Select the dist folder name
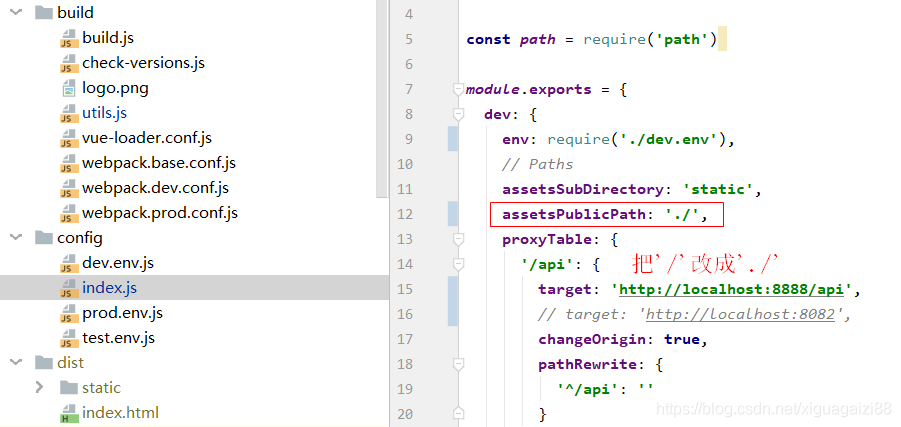The width and height of the screenshot is (901, 427). tap(71, 363)
